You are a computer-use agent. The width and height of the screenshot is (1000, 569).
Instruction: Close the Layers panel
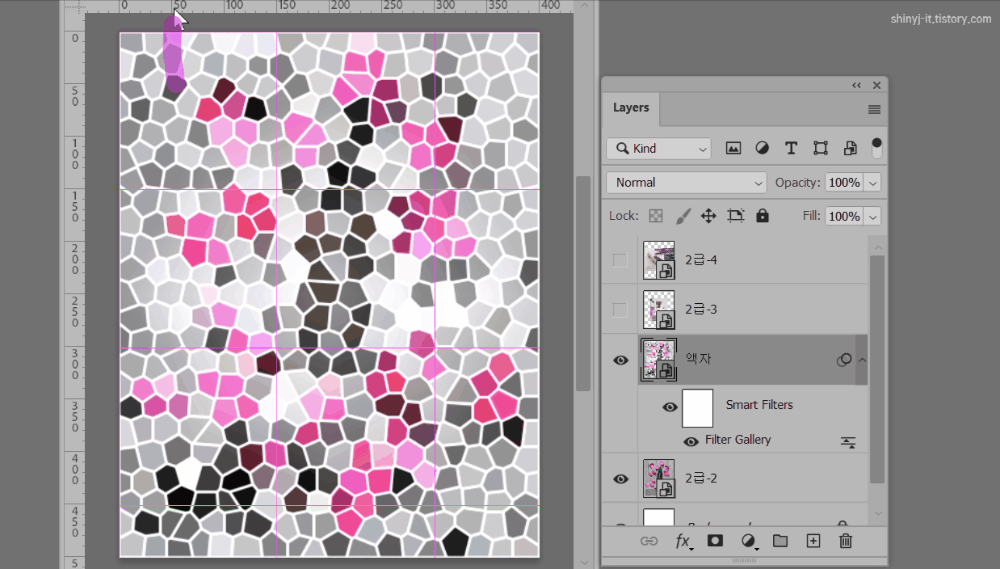[x=877, y=85]
